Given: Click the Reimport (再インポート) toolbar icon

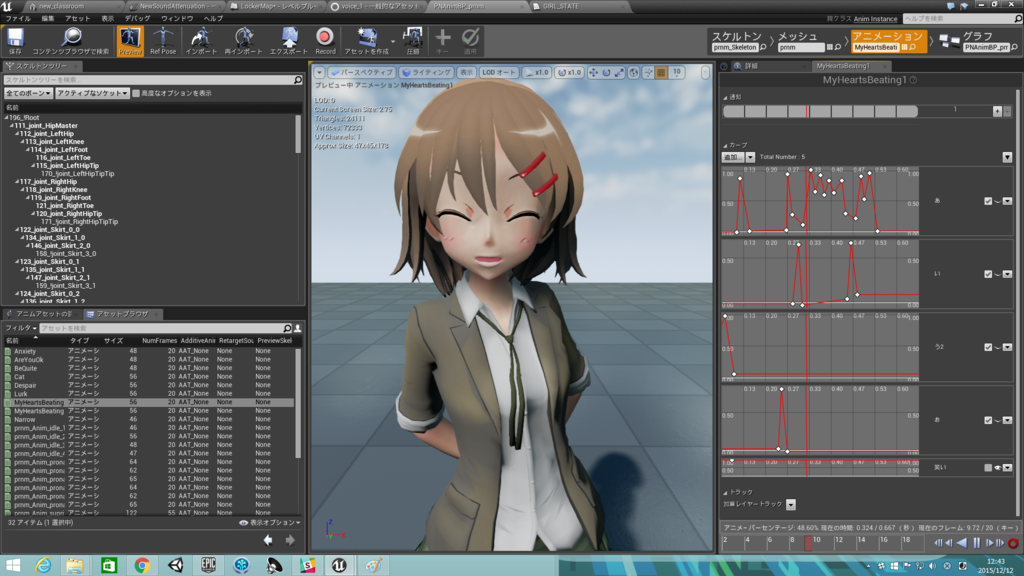Looking at the screenshot, I should [x=244, y=38].
